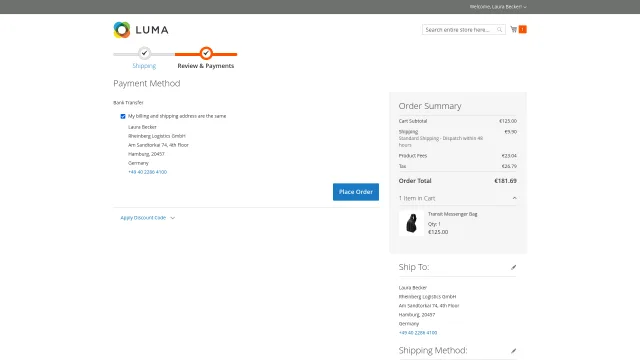Click Hamburg, 20457 in Ship To address
Image resolution: width=640 pixels, height=360 pixels.
pos(417,315)
